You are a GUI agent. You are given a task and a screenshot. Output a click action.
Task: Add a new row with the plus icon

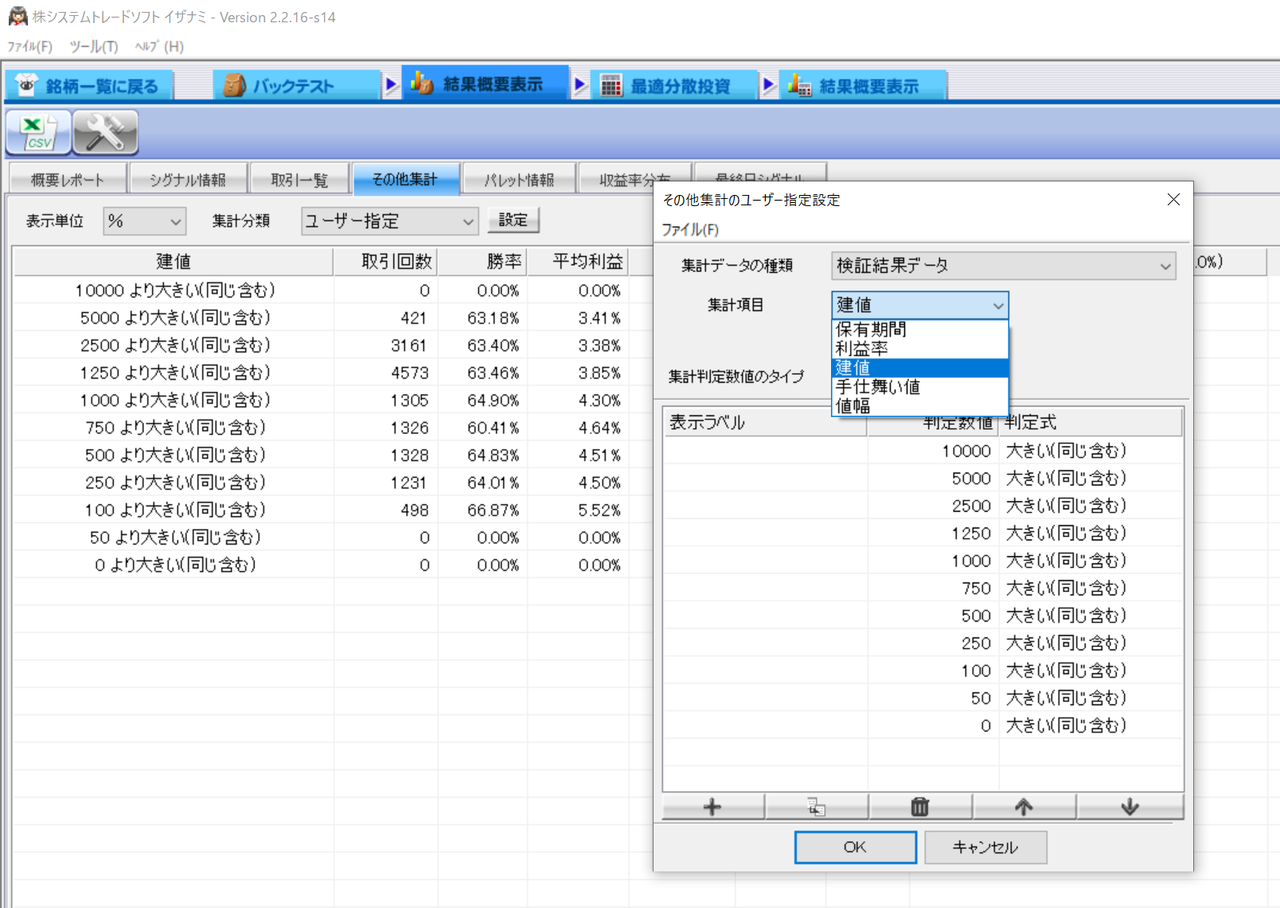point(713,807)
